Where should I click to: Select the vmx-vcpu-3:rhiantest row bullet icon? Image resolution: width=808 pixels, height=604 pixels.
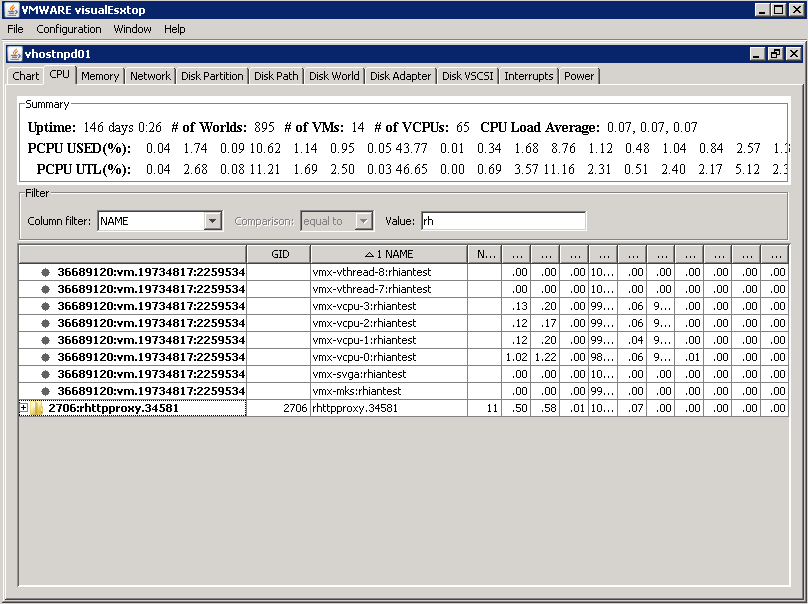point(45,306)
